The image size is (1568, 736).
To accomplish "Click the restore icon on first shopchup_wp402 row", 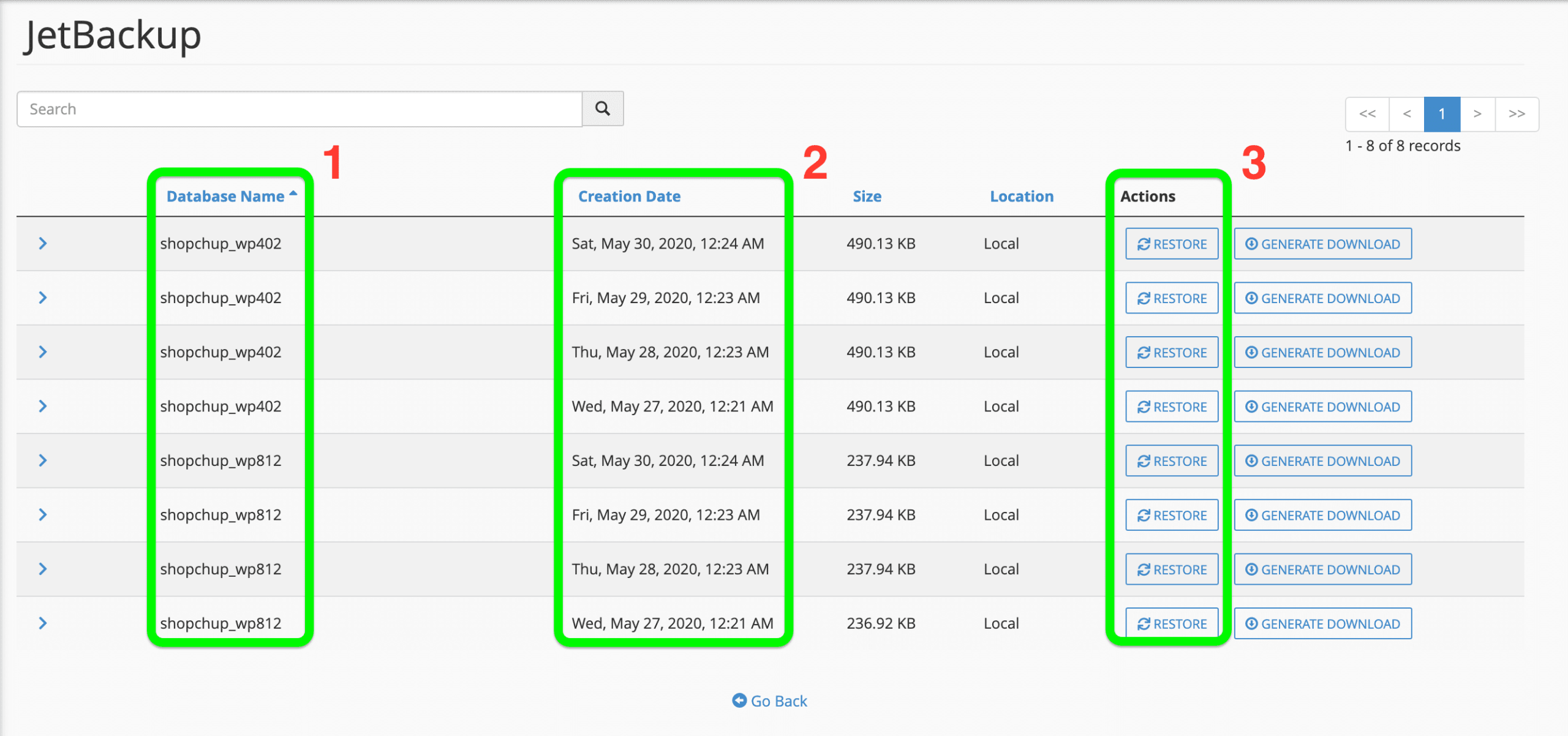I will click(x=1143, y=244).
